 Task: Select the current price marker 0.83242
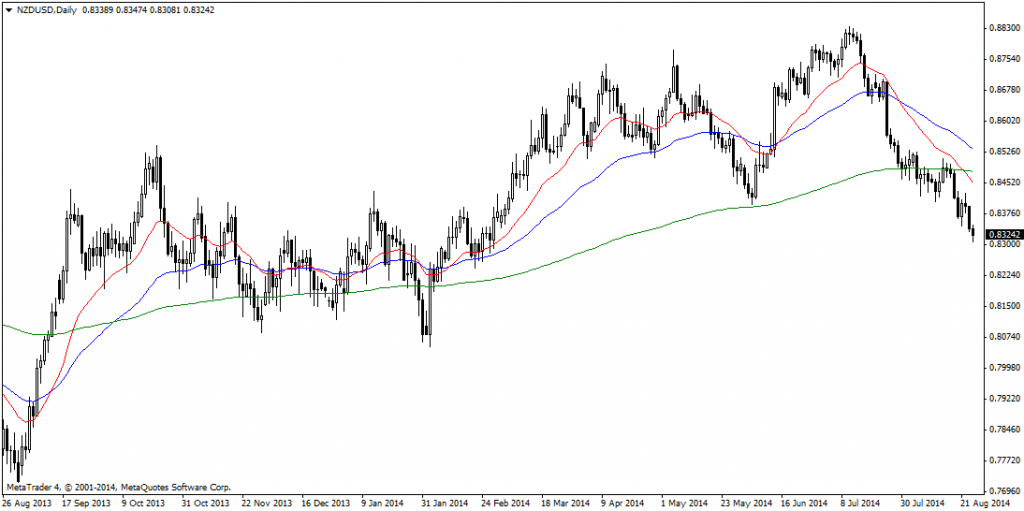[x=999, y=235]
